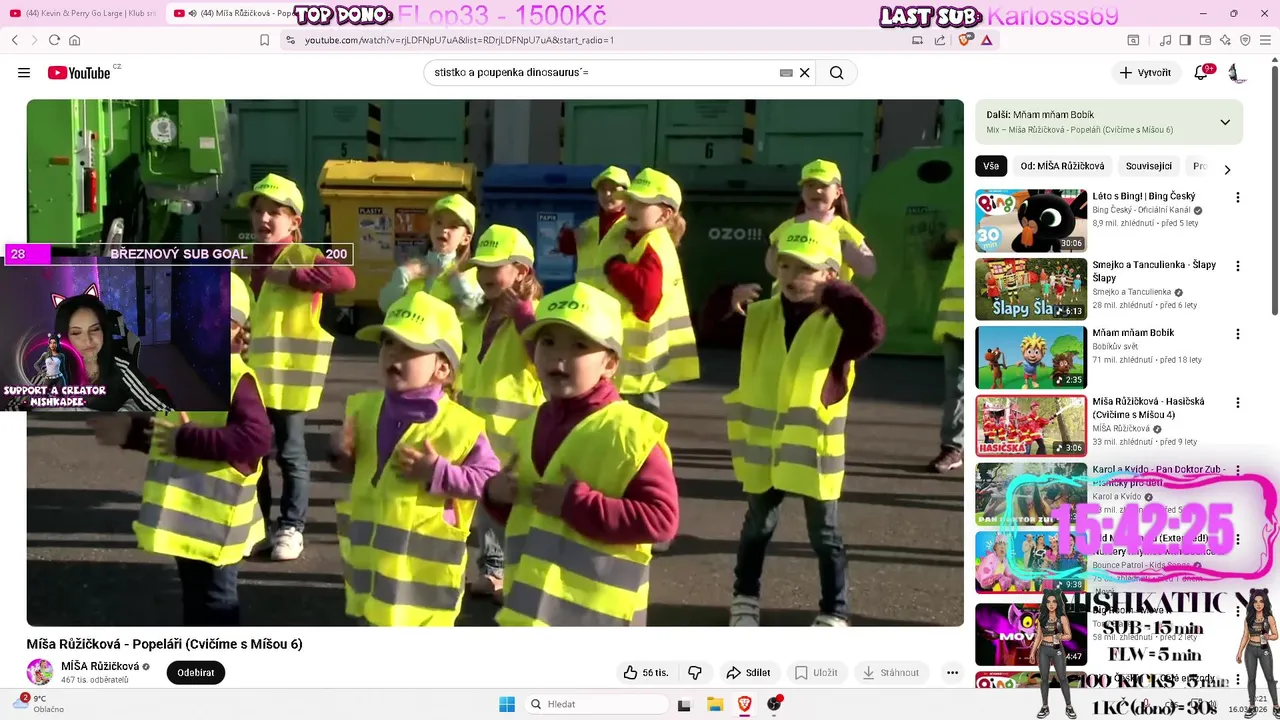Open the Leo AI sparkle icon
1280x720 pixels.
coord(1225,40)
